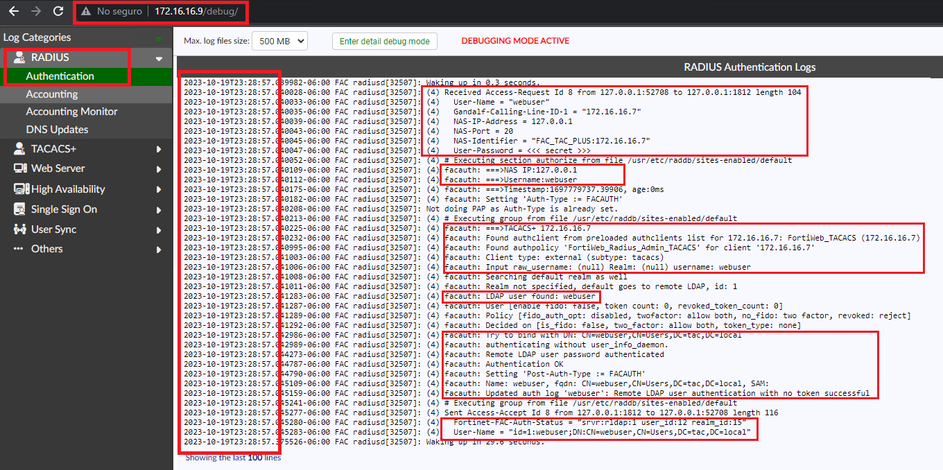943x470 pixels.
Task: Click the browser back arrow
Action: tap(14, 11)
